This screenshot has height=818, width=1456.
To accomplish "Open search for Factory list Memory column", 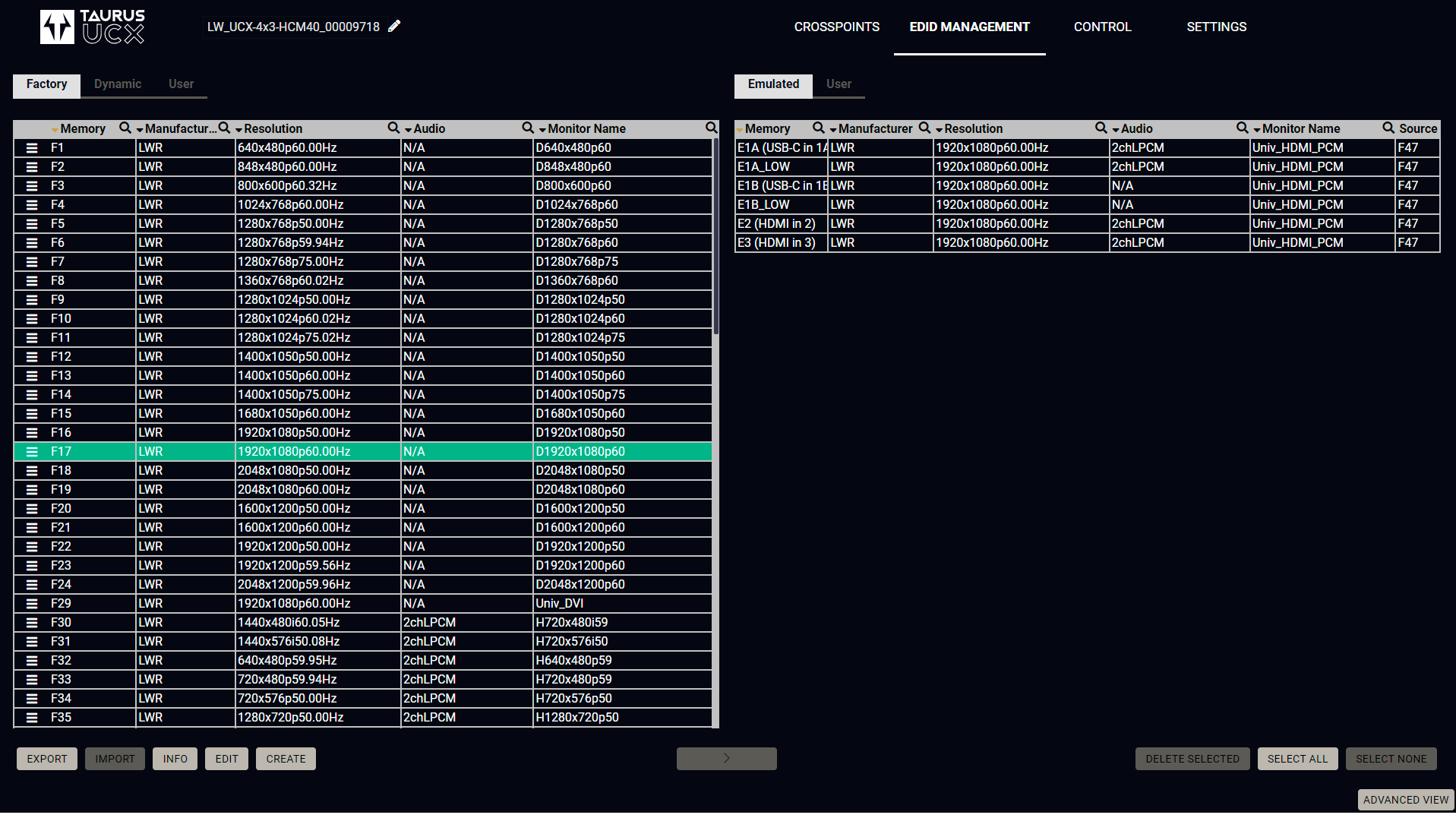I will (x=125, y=128).
